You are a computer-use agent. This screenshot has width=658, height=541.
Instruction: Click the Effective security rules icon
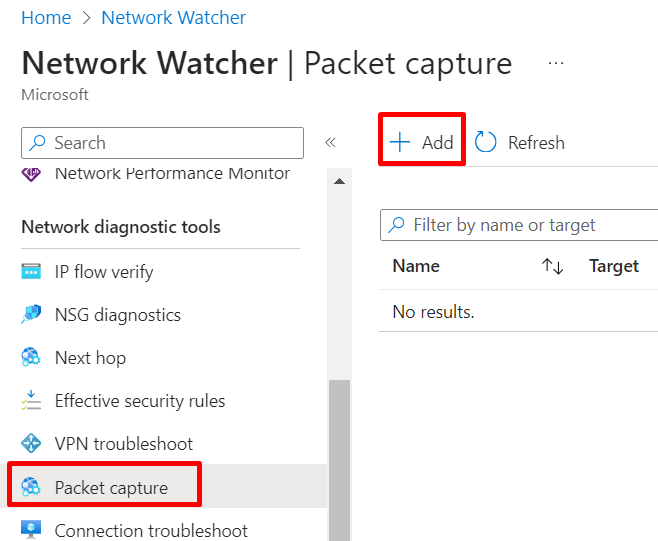pyautogui.click(x=31, y=400)
